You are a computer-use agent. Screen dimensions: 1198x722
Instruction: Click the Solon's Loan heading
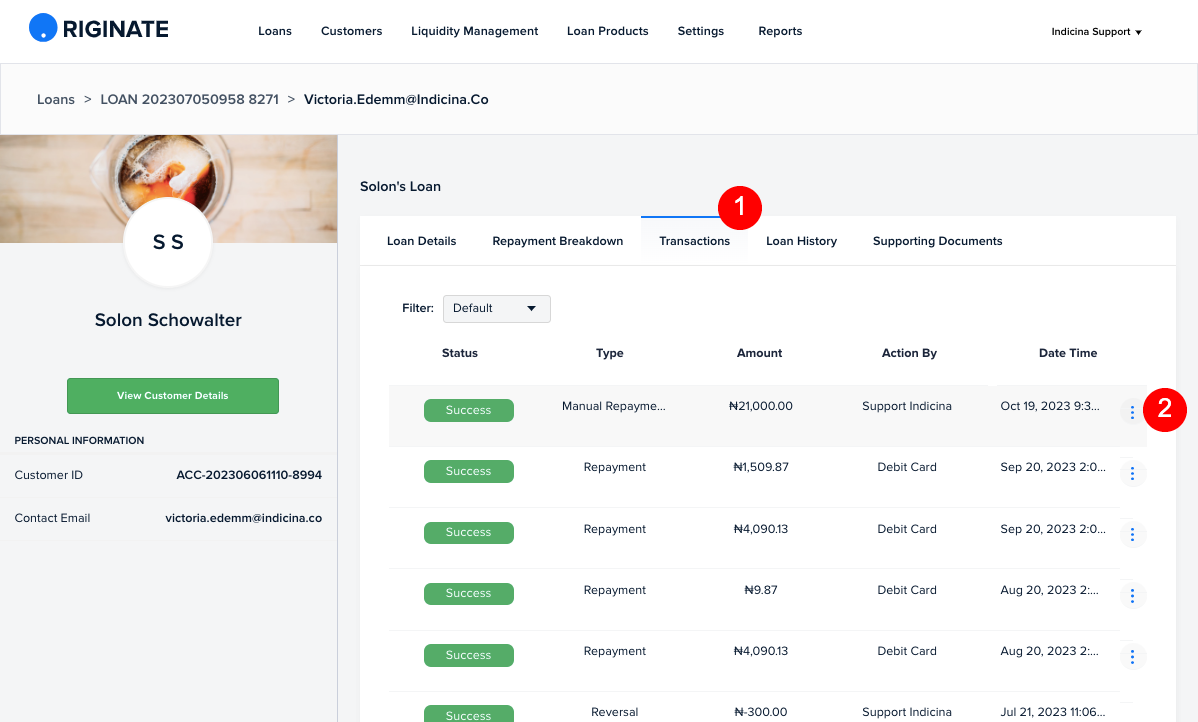pyautogui.click(x=400, y=186)
